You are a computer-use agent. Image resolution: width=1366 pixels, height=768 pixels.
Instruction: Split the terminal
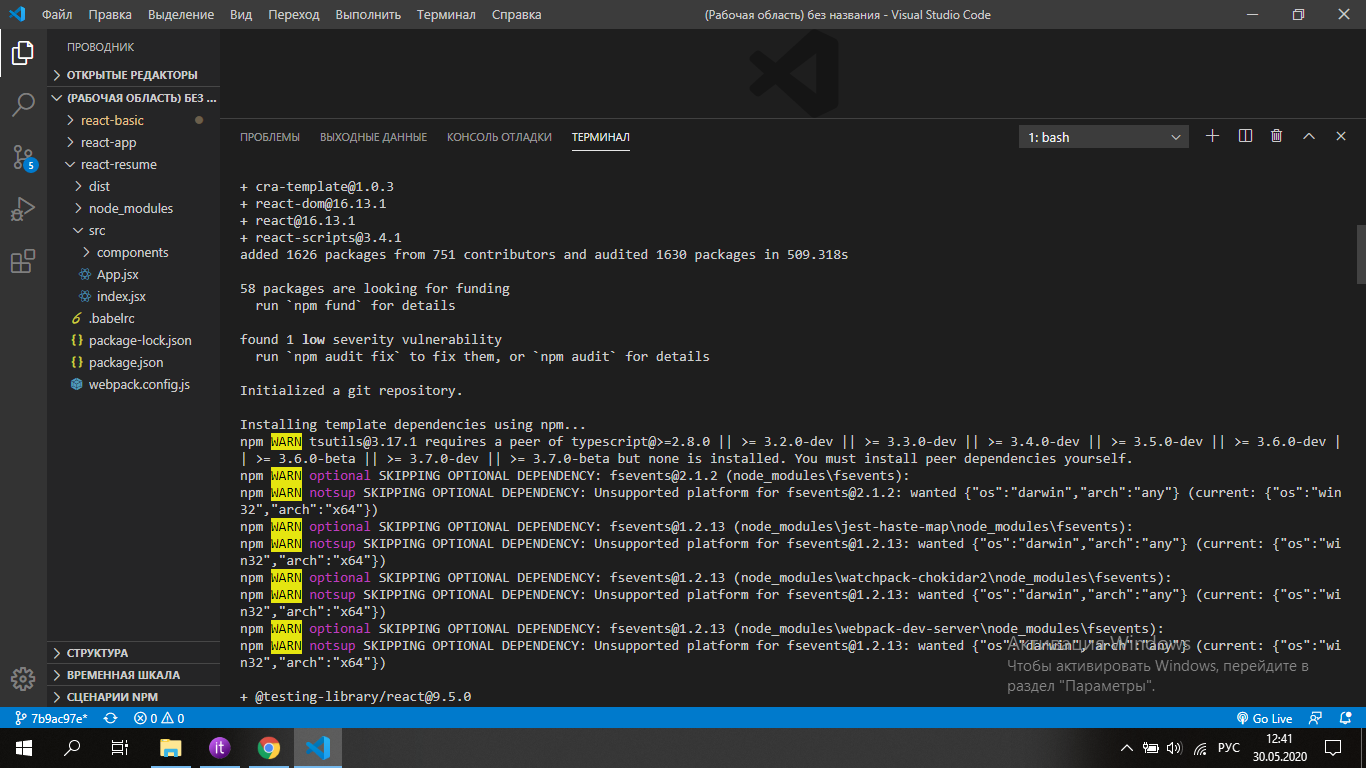click(1245, 136)
